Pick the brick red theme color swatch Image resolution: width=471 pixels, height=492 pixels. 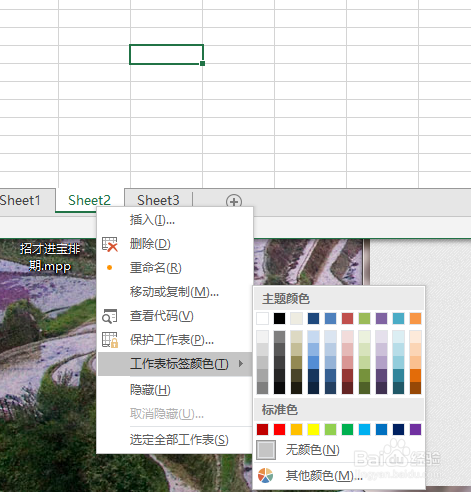(347, 318)
